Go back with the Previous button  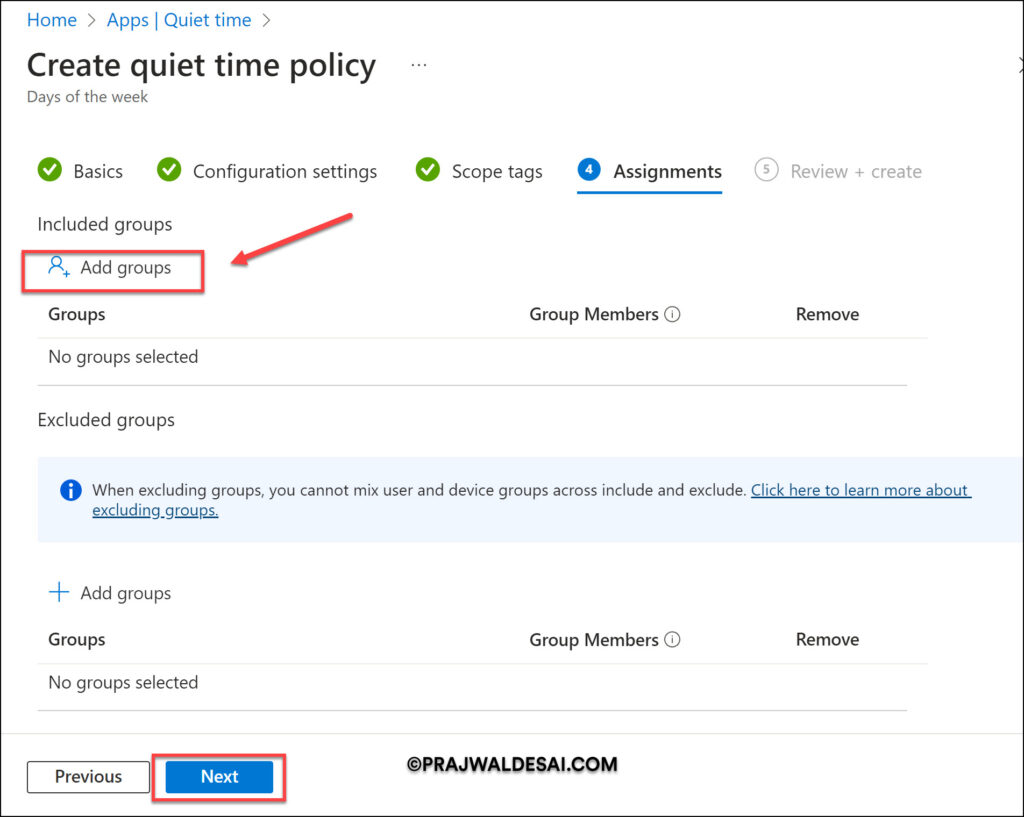tap(88, 777)
